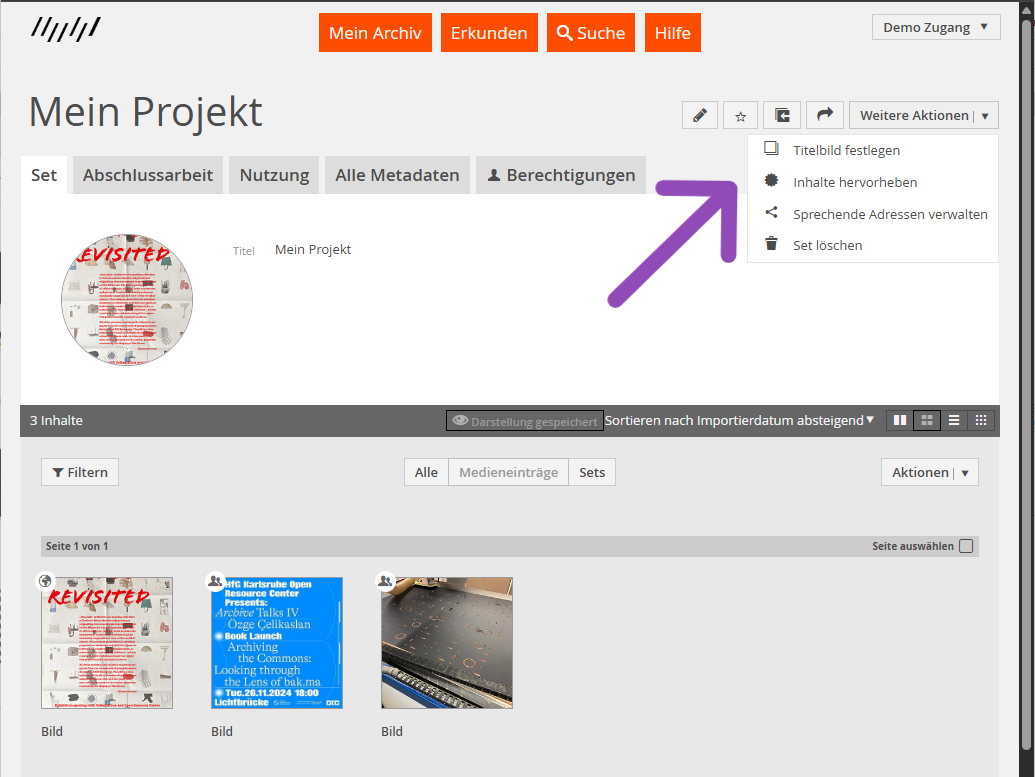Open the 'Demo Zugang' user dropdown
Viewport: 1035px width, 777px height.
tap(936, 27)
